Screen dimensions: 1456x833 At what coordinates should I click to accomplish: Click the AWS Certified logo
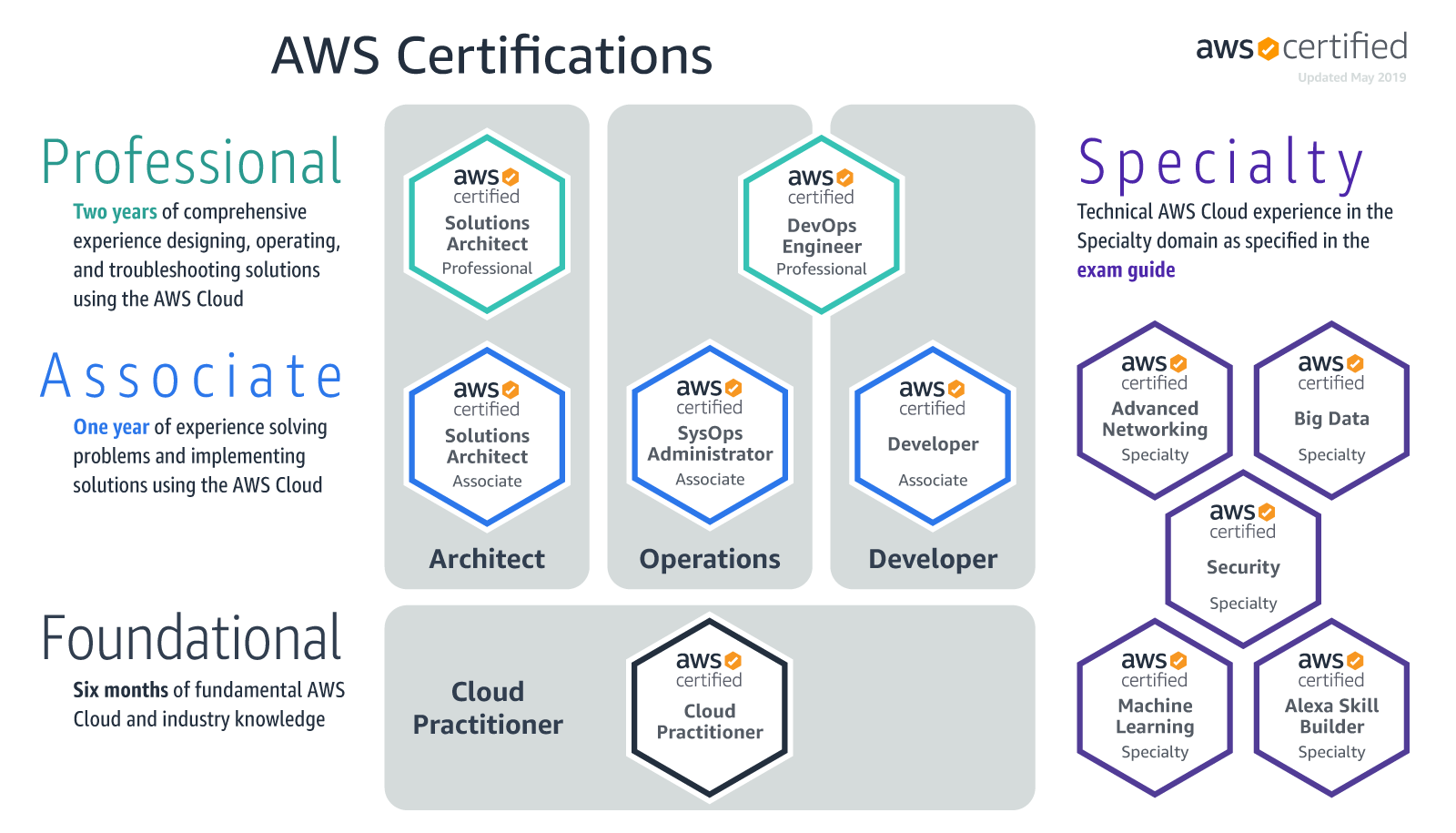pyautogui.click(x=1300, y=47)
